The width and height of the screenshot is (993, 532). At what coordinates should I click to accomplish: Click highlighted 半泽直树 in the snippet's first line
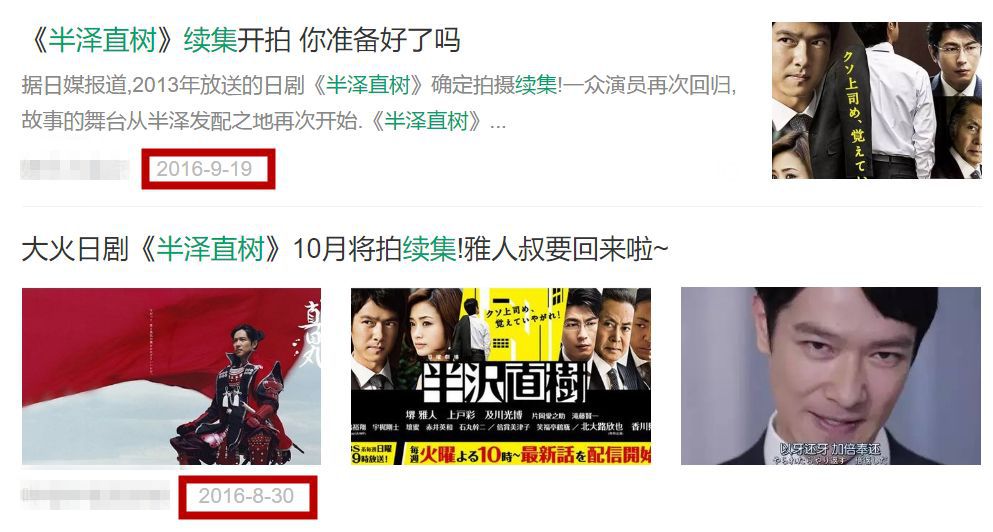pyautogui.click(x=368, y=85)
